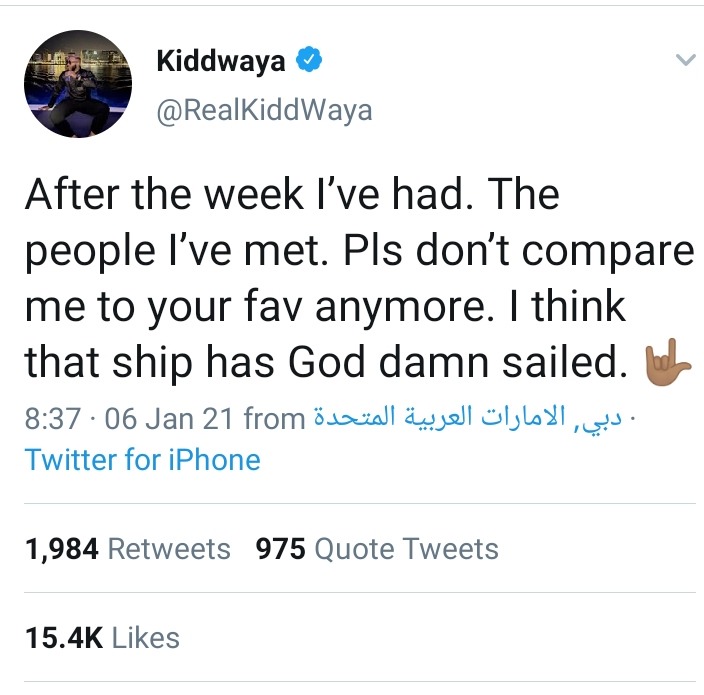704x695 pixels.
Task: Click the blue verified badge
Action: coord(309,59)
